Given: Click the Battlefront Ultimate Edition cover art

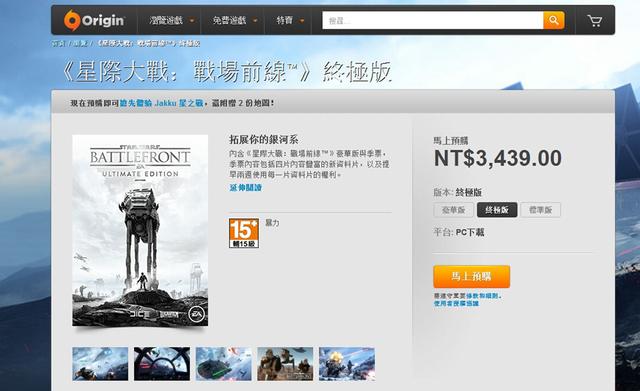Looking at the screenshot, I should [x=140, y=231].
